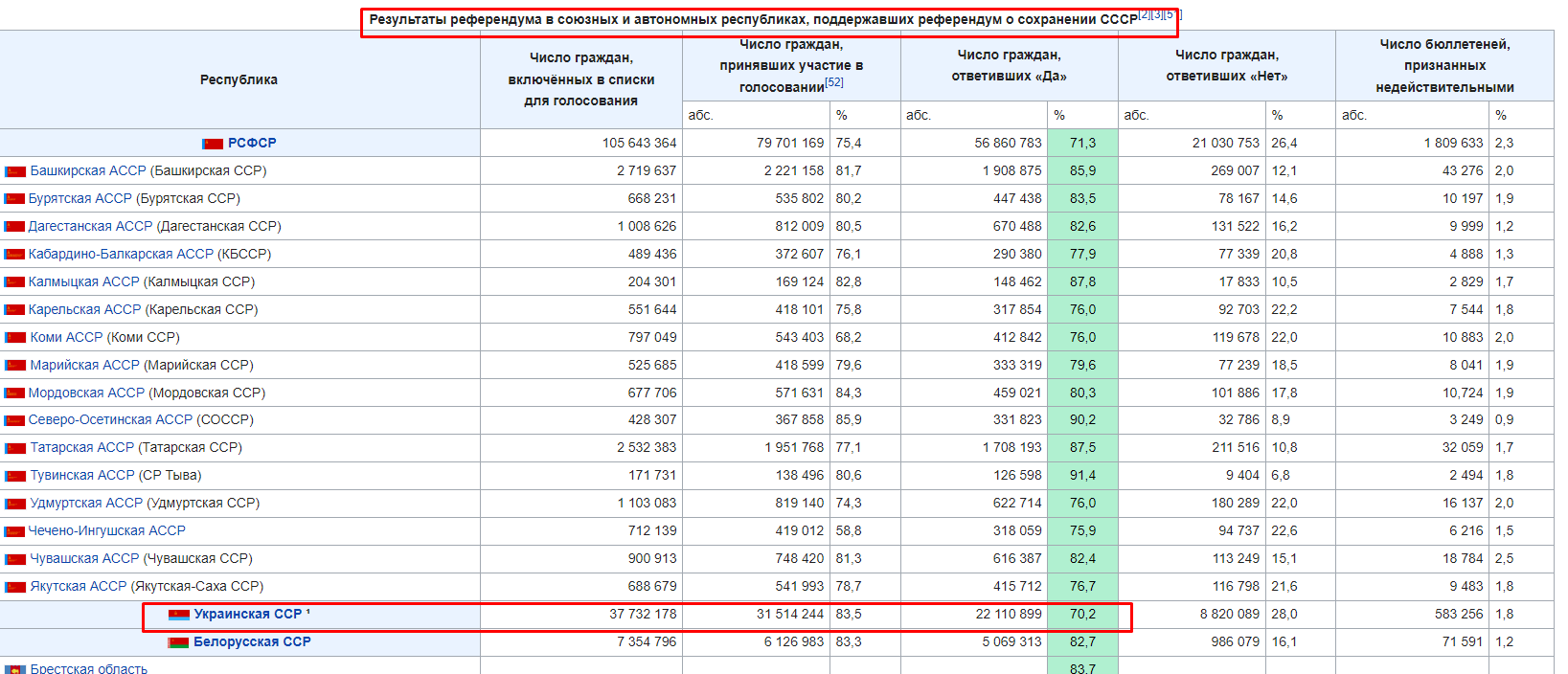The image size is (1568, 674).
Task: Open footnote reference [52] in header
Action: tap(834, 82)
